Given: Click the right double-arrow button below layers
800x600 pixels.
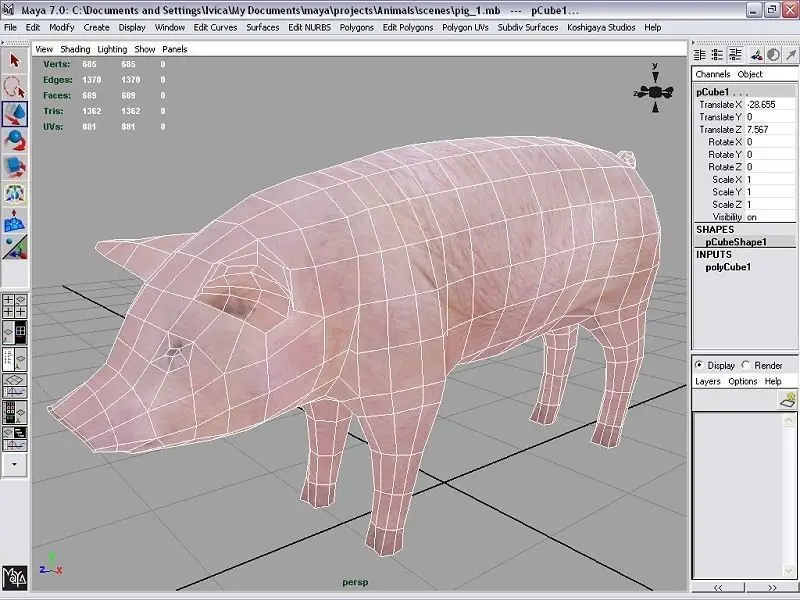Looking at the screenshot, I should tap(771, 587).
